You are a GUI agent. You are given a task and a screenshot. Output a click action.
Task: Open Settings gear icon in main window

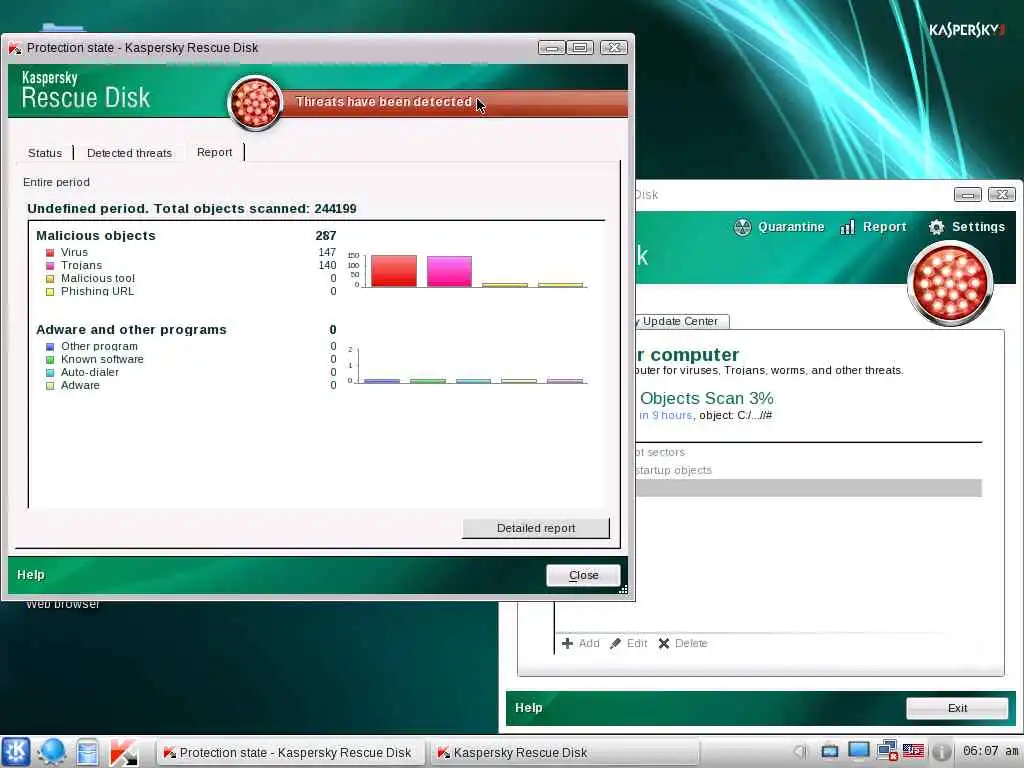click(x=936, y=227)
